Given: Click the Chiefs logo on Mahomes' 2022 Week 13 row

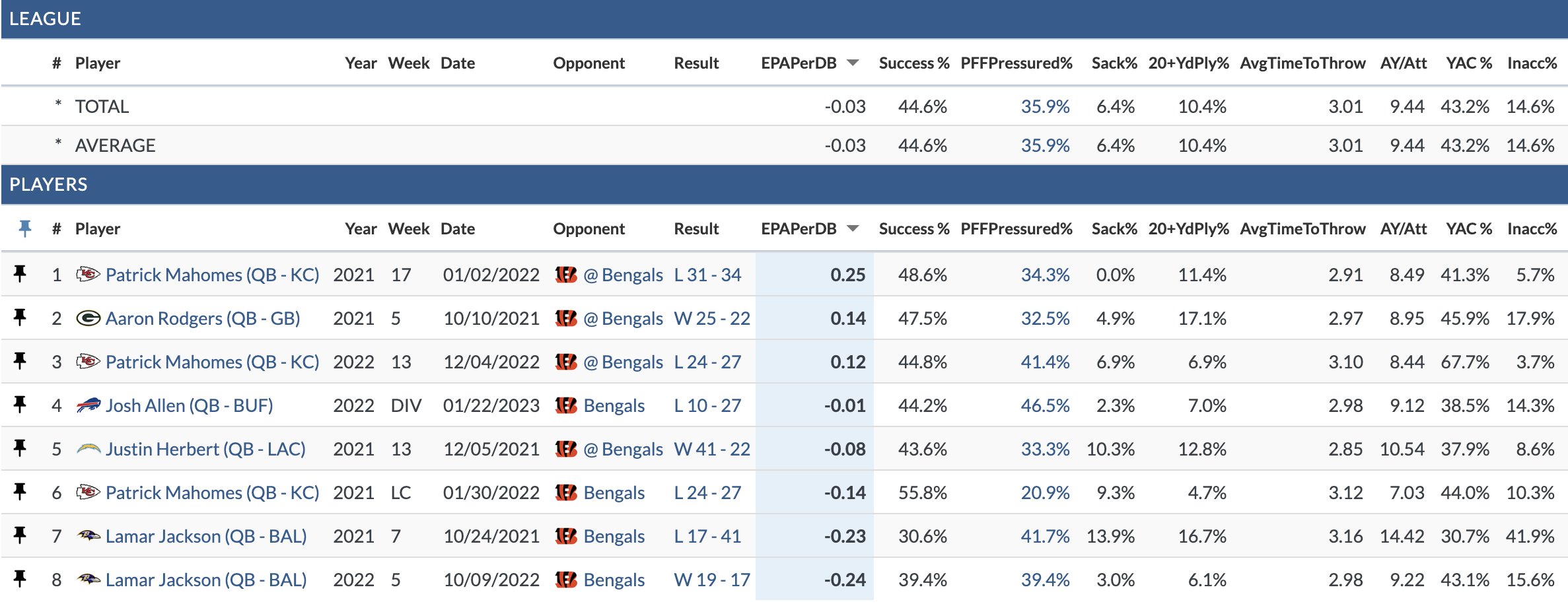Looking at the screenshot, I should point(89,362).
